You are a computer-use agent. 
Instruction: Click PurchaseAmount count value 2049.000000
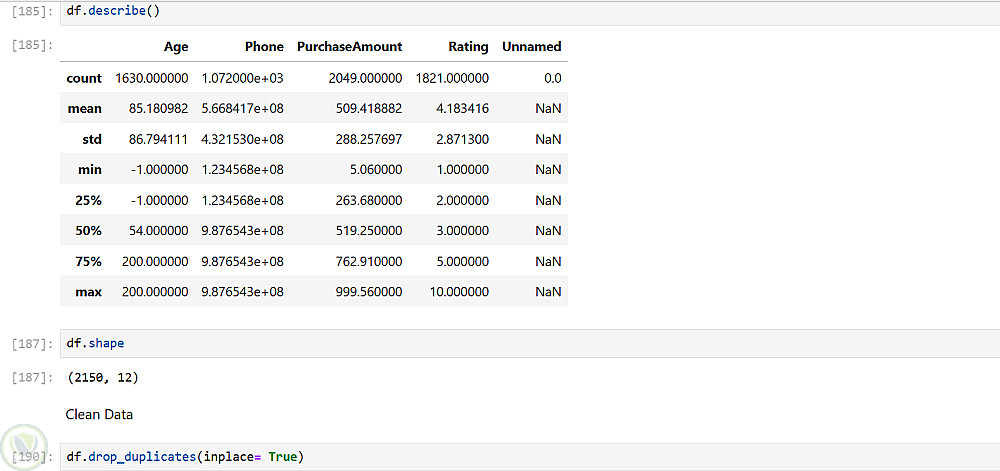click(365, 78)
